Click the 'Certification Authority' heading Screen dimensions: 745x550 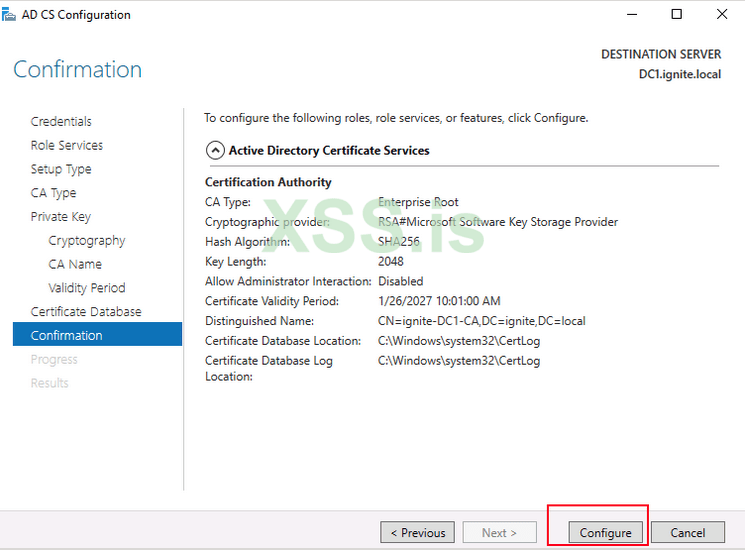coord(268,182)
